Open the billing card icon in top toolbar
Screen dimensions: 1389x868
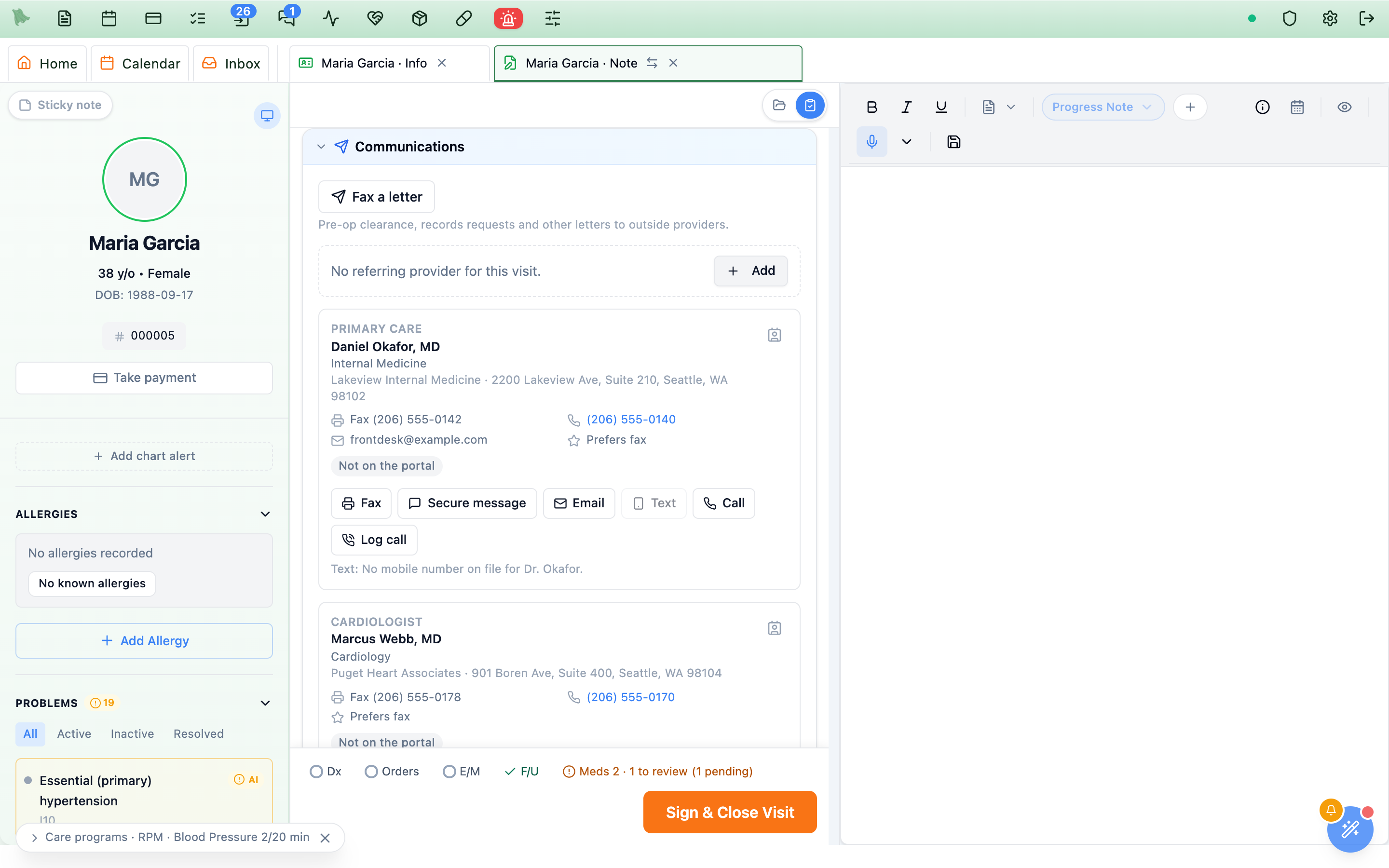click(153, 18)
